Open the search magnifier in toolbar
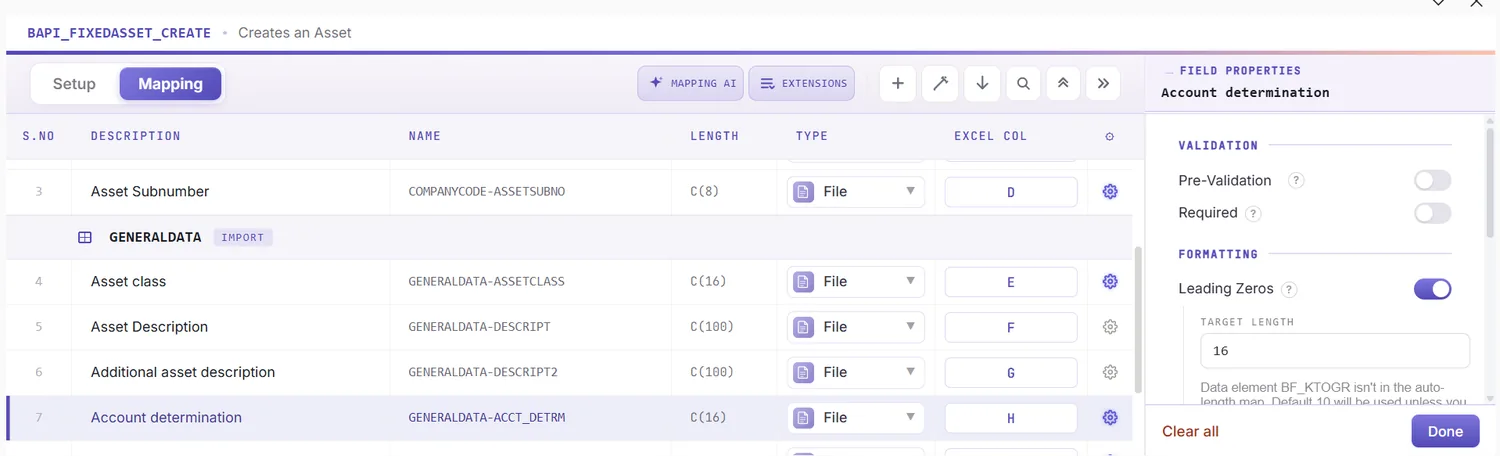 click(x=1023, y=84)
